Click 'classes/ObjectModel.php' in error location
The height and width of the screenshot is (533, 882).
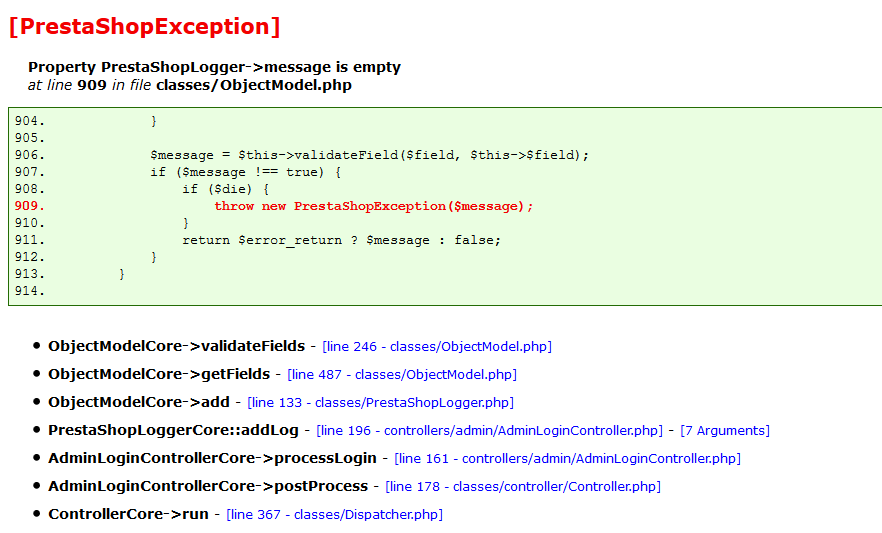pyautogui.click(x=254, y=85)
